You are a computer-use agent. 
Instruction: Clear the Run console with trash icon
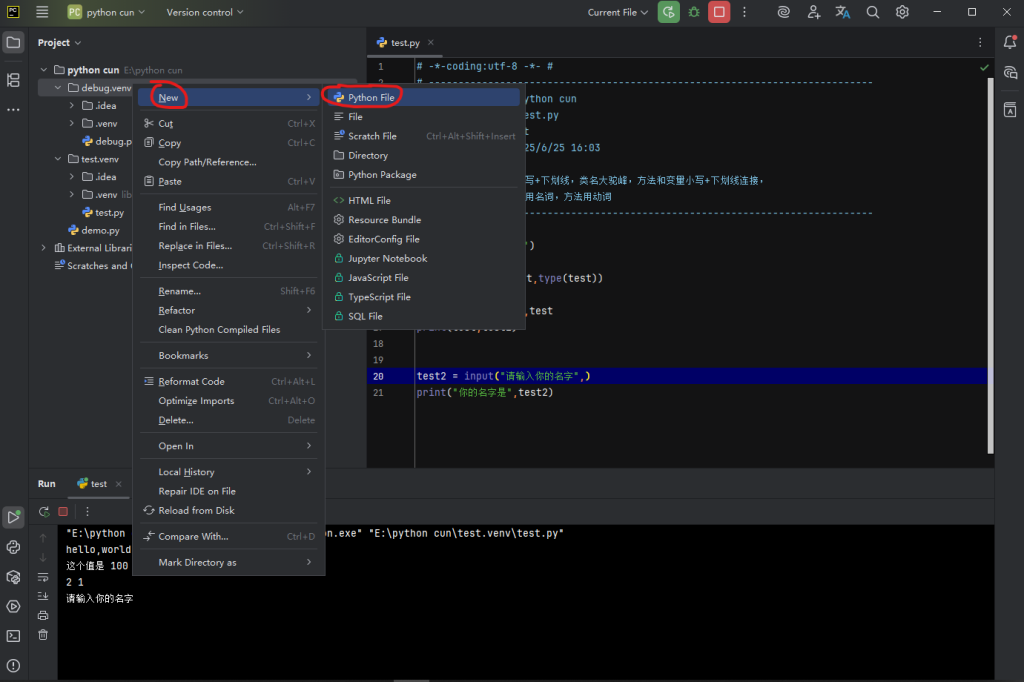(43, 634)
